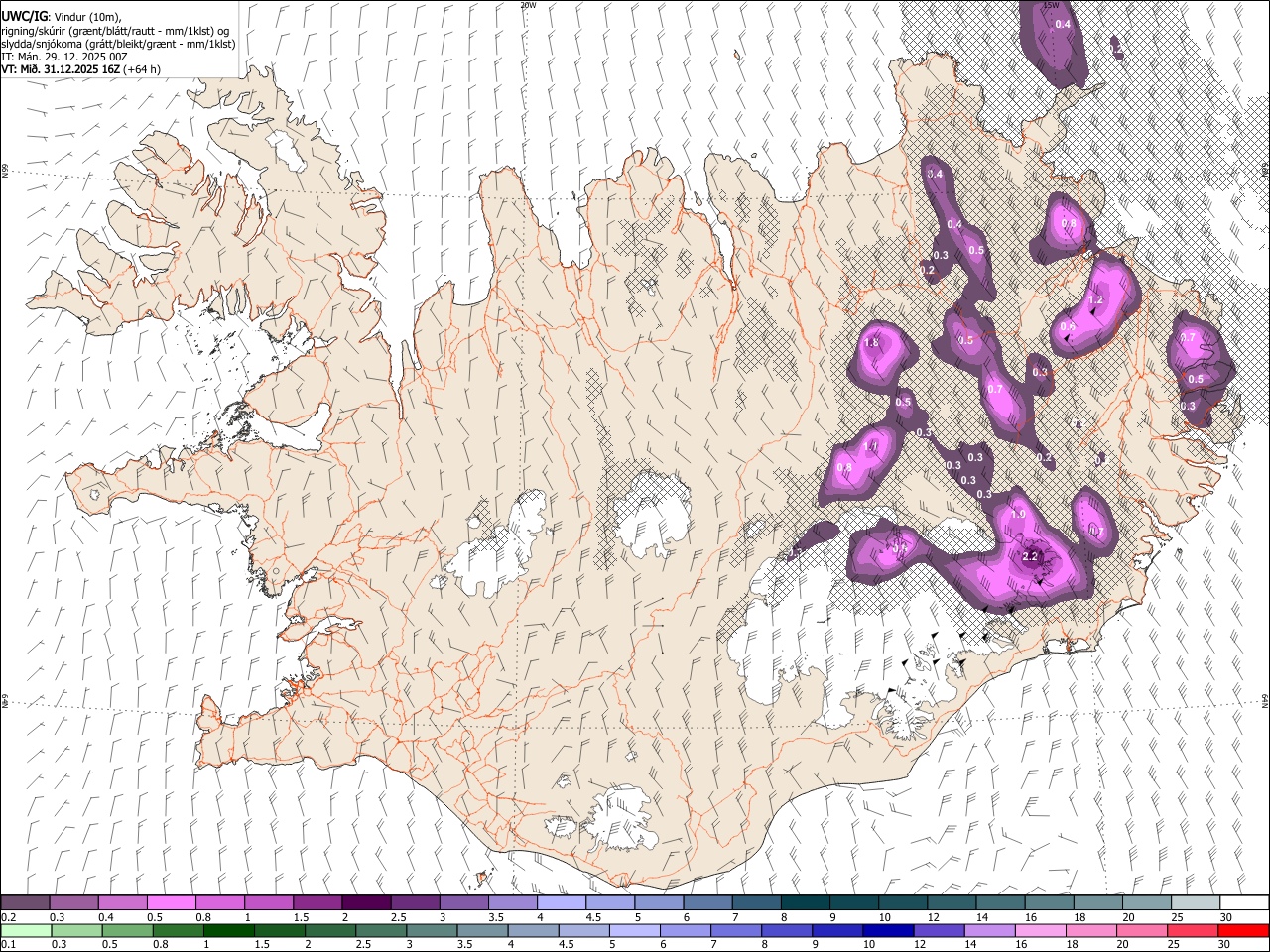Viewport: 1270px width, 952px height.
Task: Click the '12' label on the snow scale
Action: click(x=934, y=917)
